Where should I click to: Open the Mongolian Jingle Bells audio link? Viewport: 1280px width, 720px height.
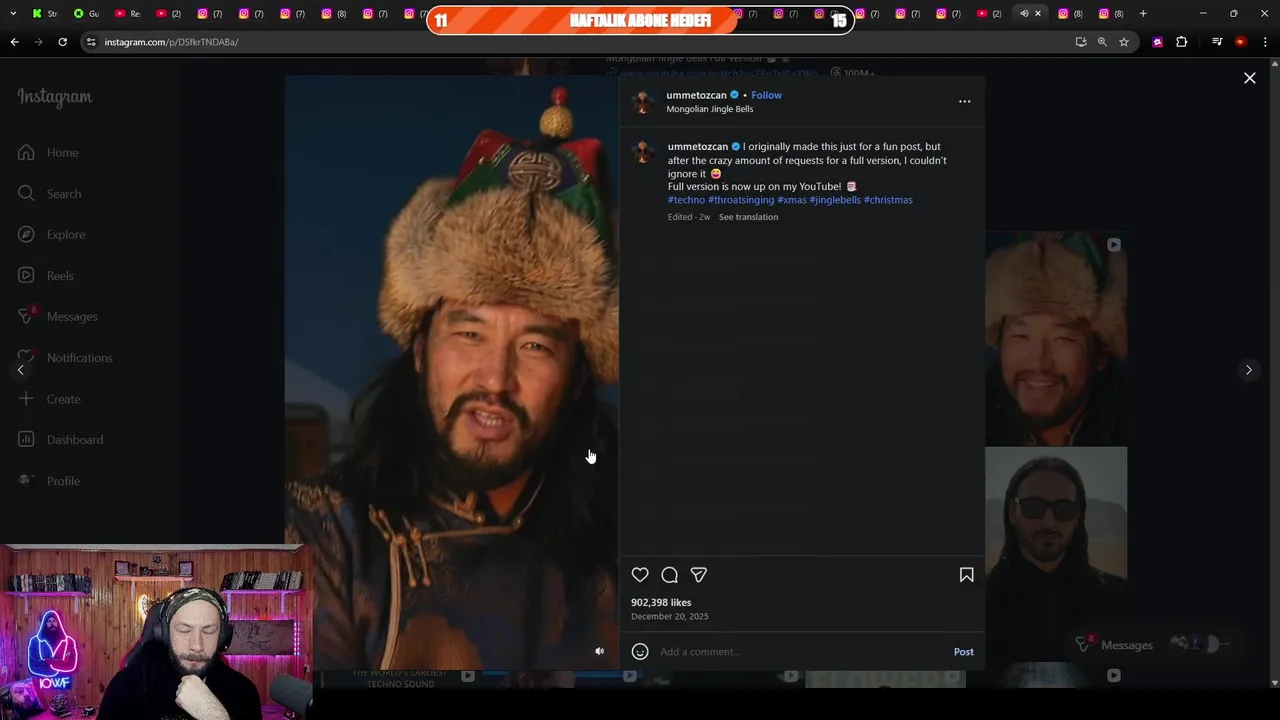(710, 109)
